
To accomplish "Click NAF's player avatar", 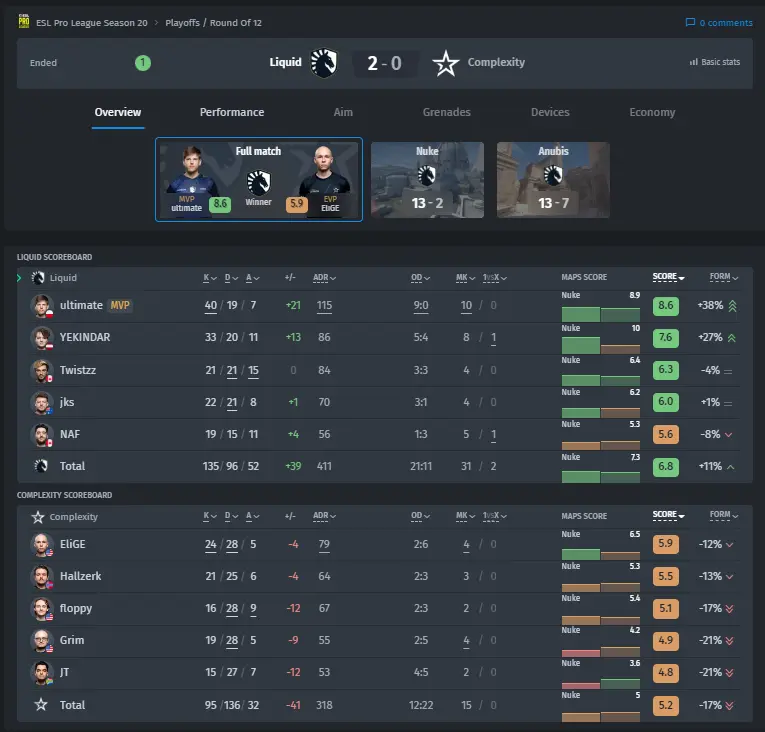I will (42, 434).
